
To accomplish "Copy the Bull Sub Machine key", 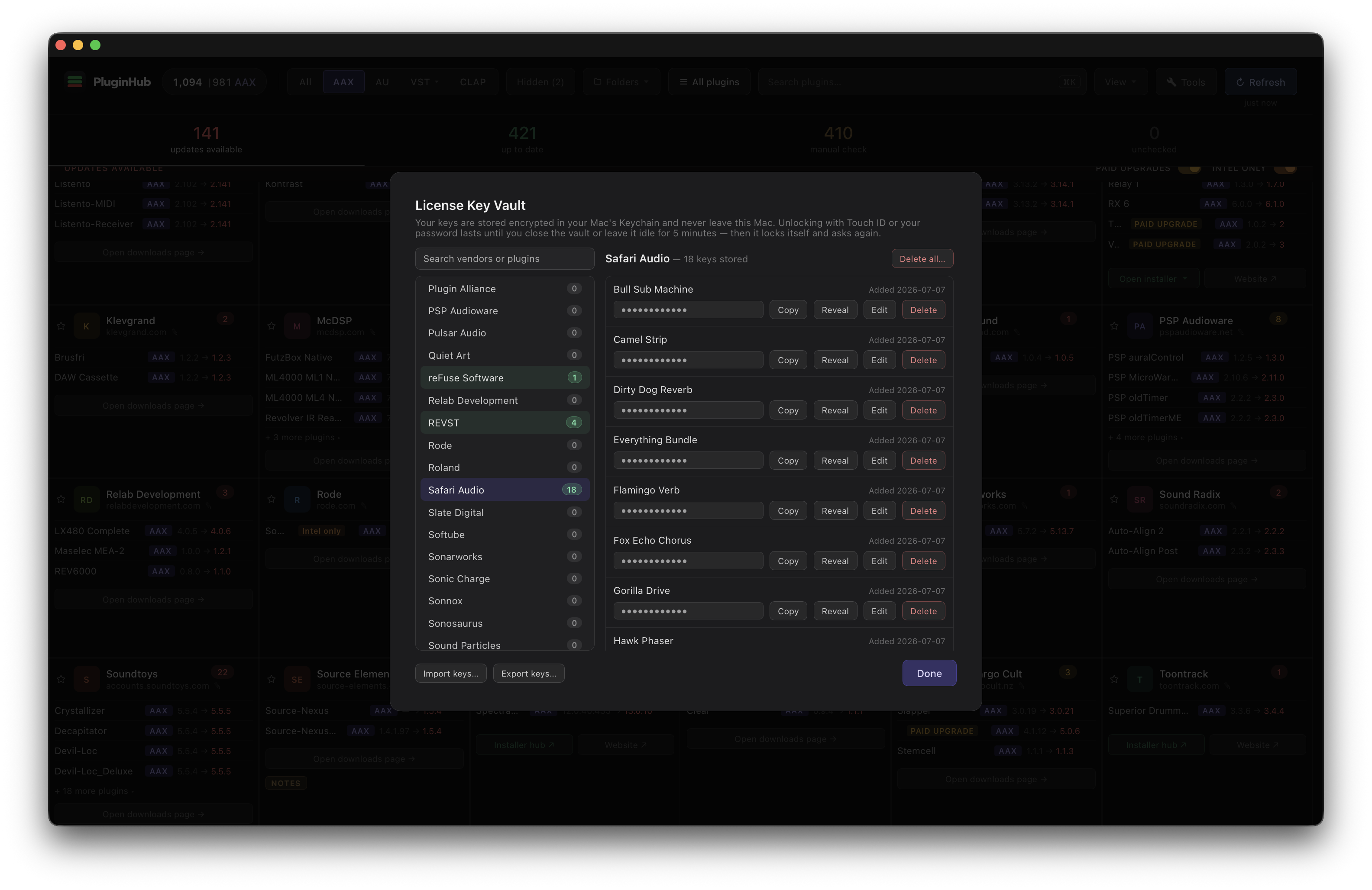I will point(787,310).
